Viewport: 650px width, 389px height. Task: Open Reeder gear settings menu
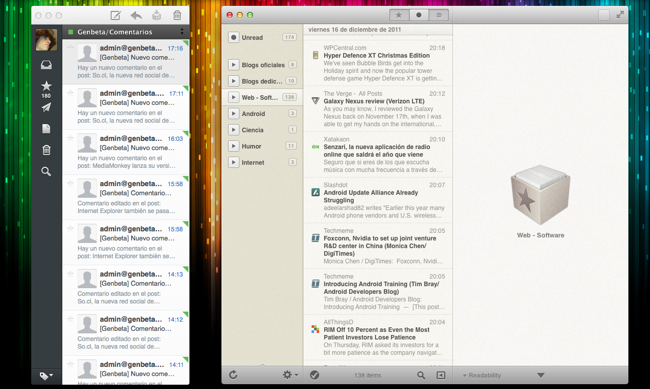pyautogui.click(x=290, y=375)
